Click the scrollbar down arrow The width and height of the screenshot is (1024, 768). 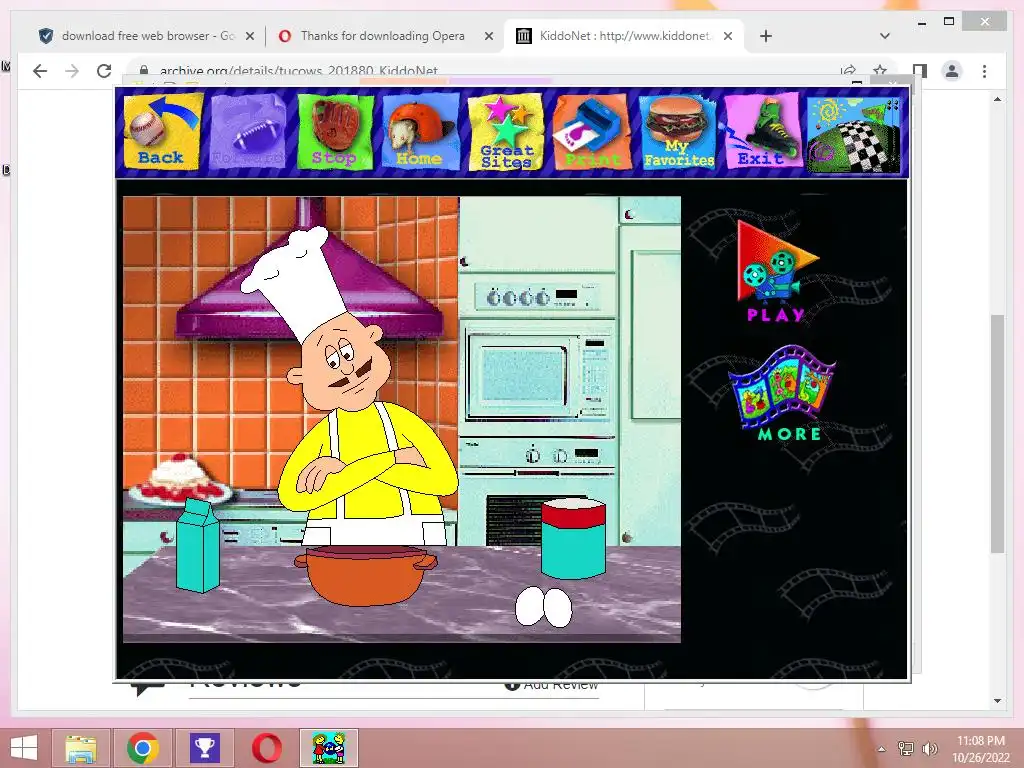point(997,701)
